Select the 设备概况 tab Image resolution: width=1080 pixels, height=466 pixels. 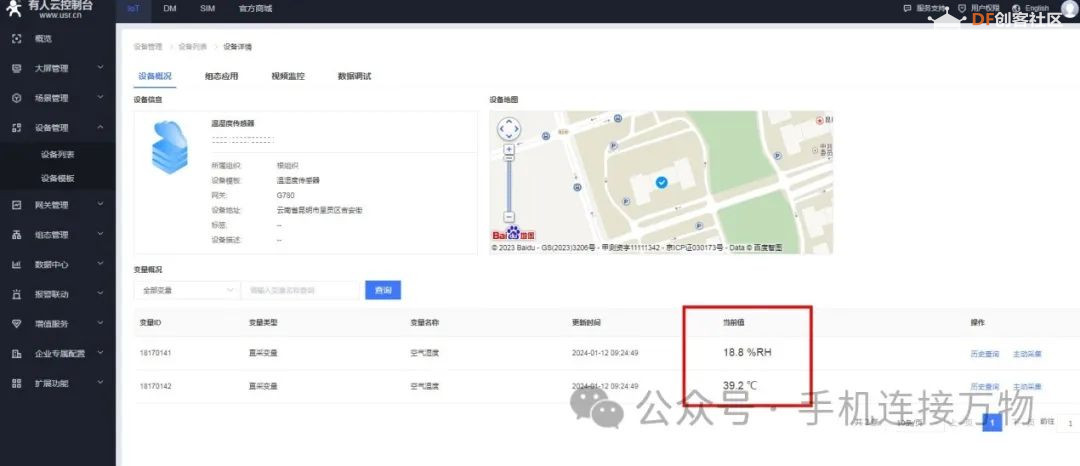coord(155,76)
